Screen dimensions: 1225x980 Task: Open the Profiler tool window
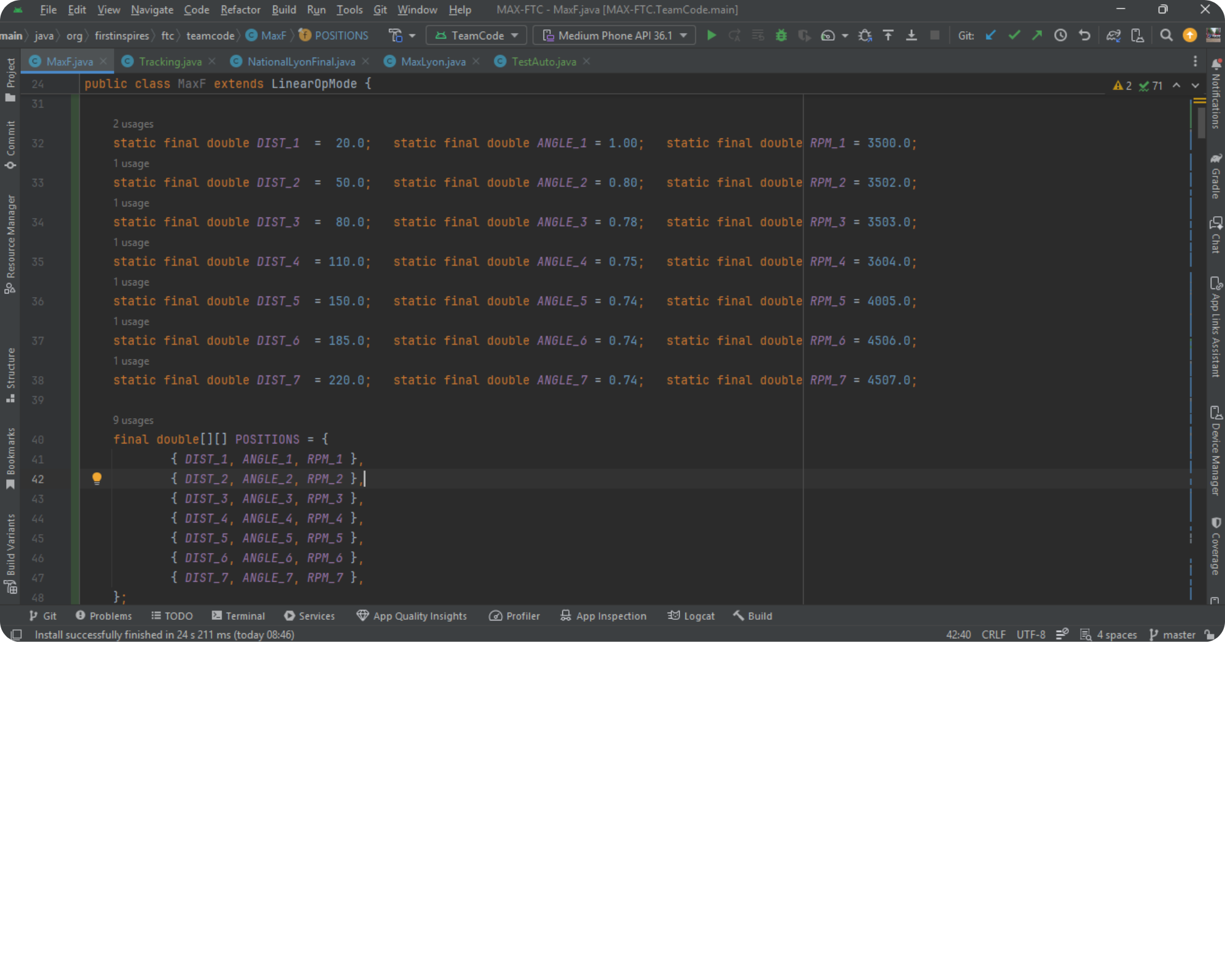click(514, 616)
